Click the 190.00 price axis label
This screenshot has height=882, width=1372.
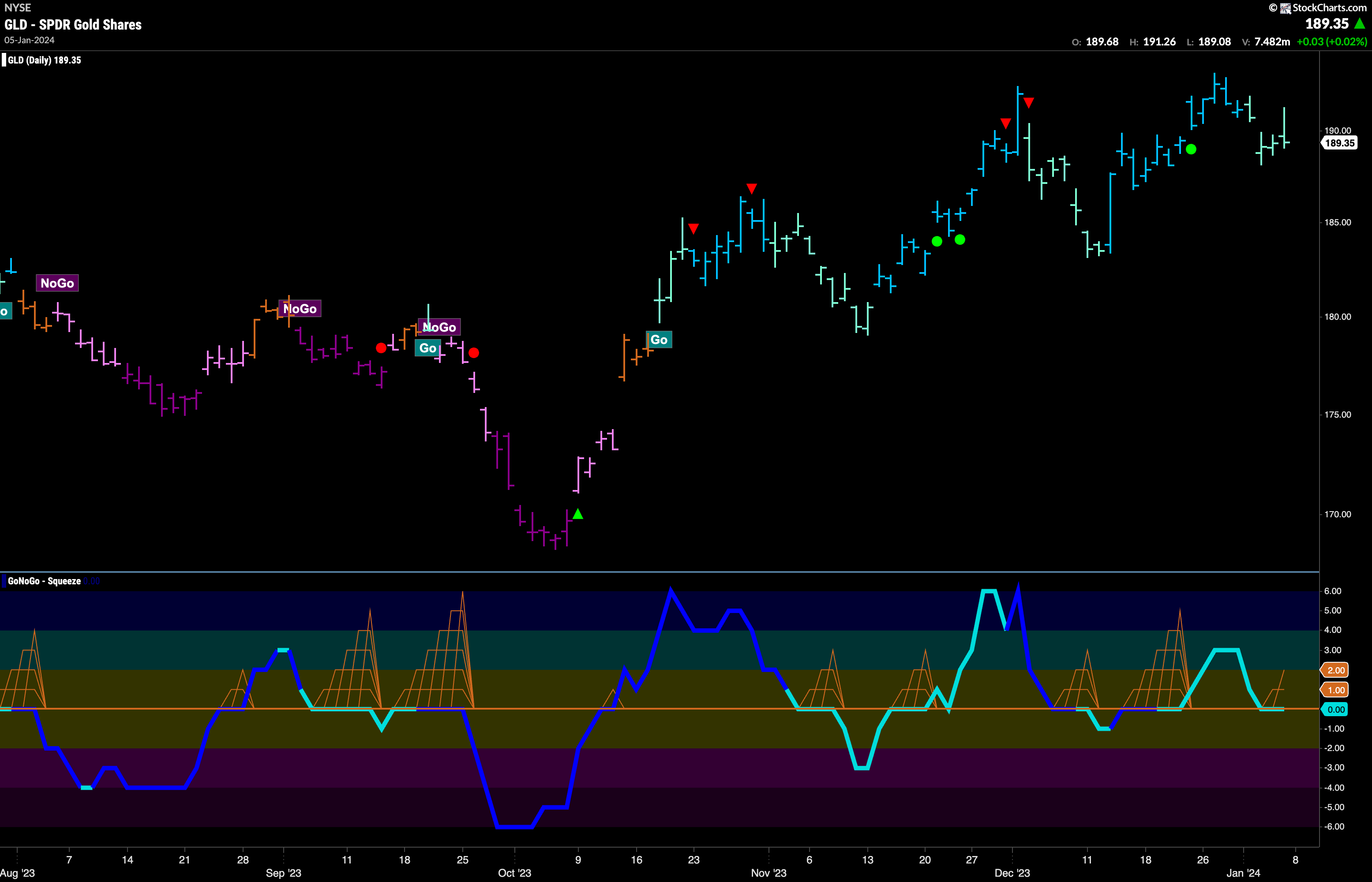coord(1338,131)
